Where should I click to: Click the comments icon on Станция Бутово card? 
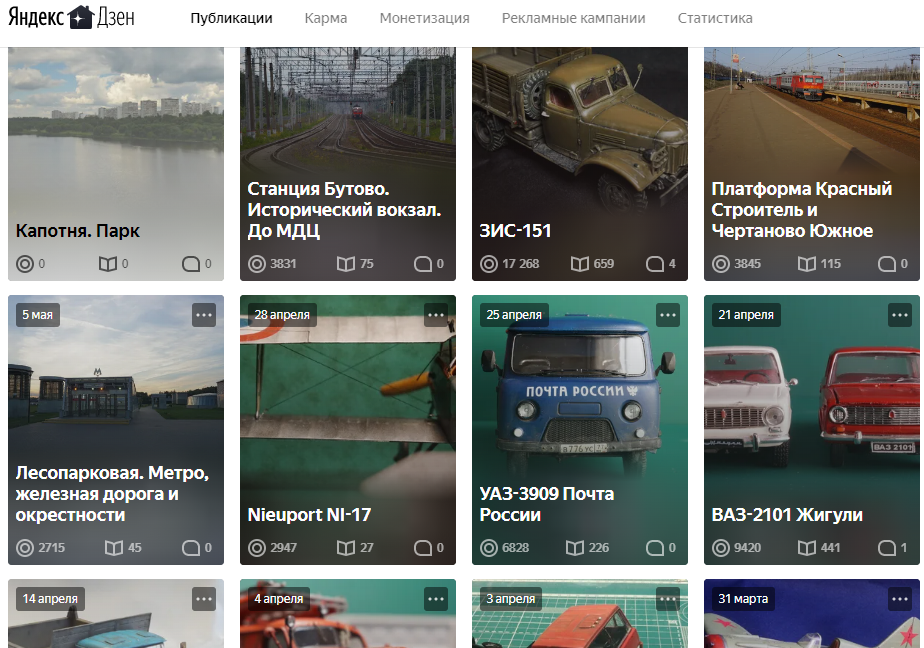(x=423, y=264)
